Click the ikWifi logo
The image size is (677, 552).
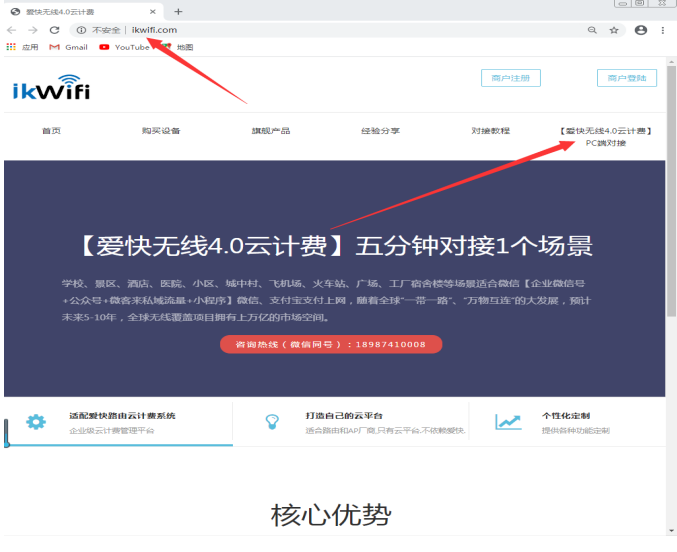(51, 88)
